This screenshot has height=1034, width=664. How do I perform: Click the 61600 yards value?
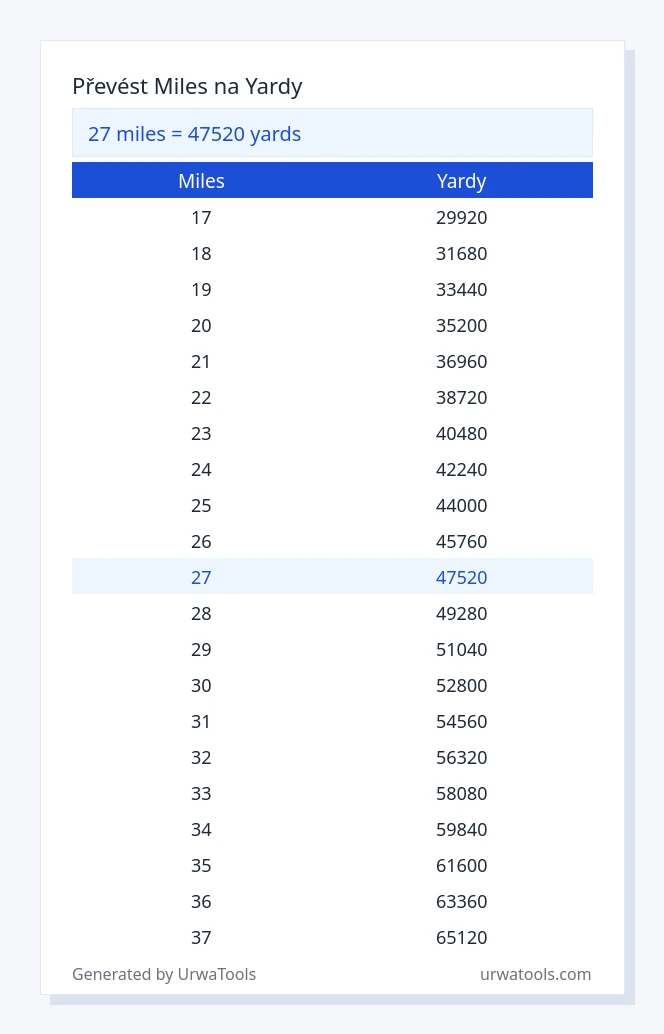[462, 865]
